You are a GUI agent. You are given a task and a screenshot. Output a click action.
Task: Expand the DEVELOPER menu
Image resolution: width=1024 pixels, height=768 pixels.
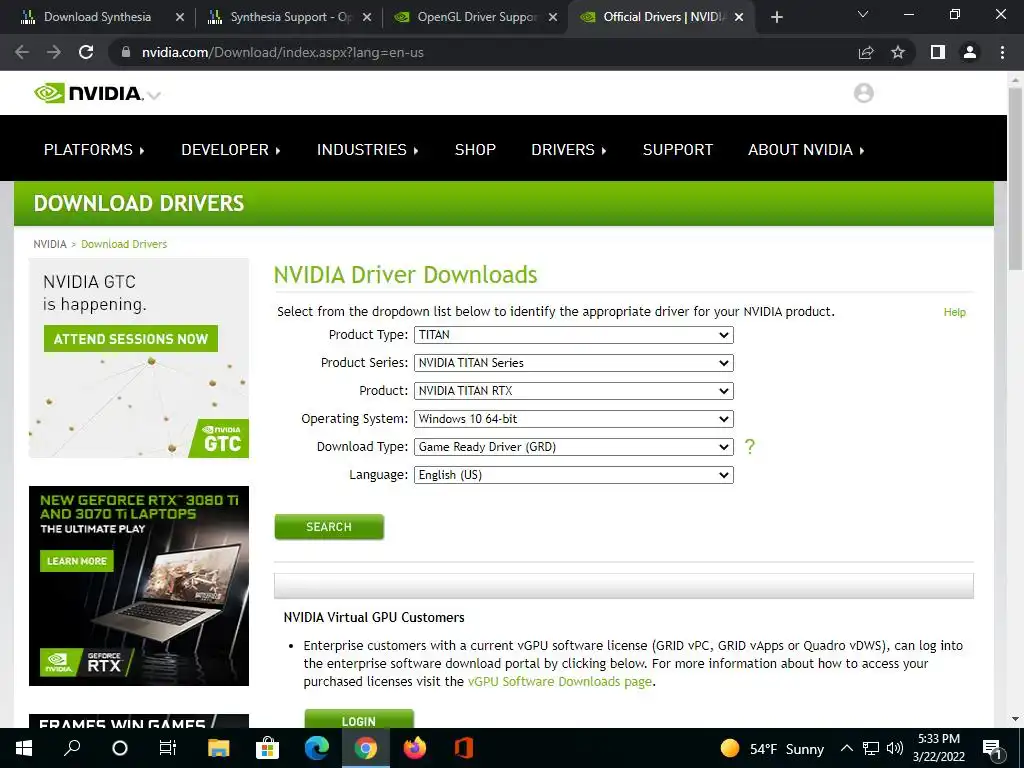pos(231,150)
